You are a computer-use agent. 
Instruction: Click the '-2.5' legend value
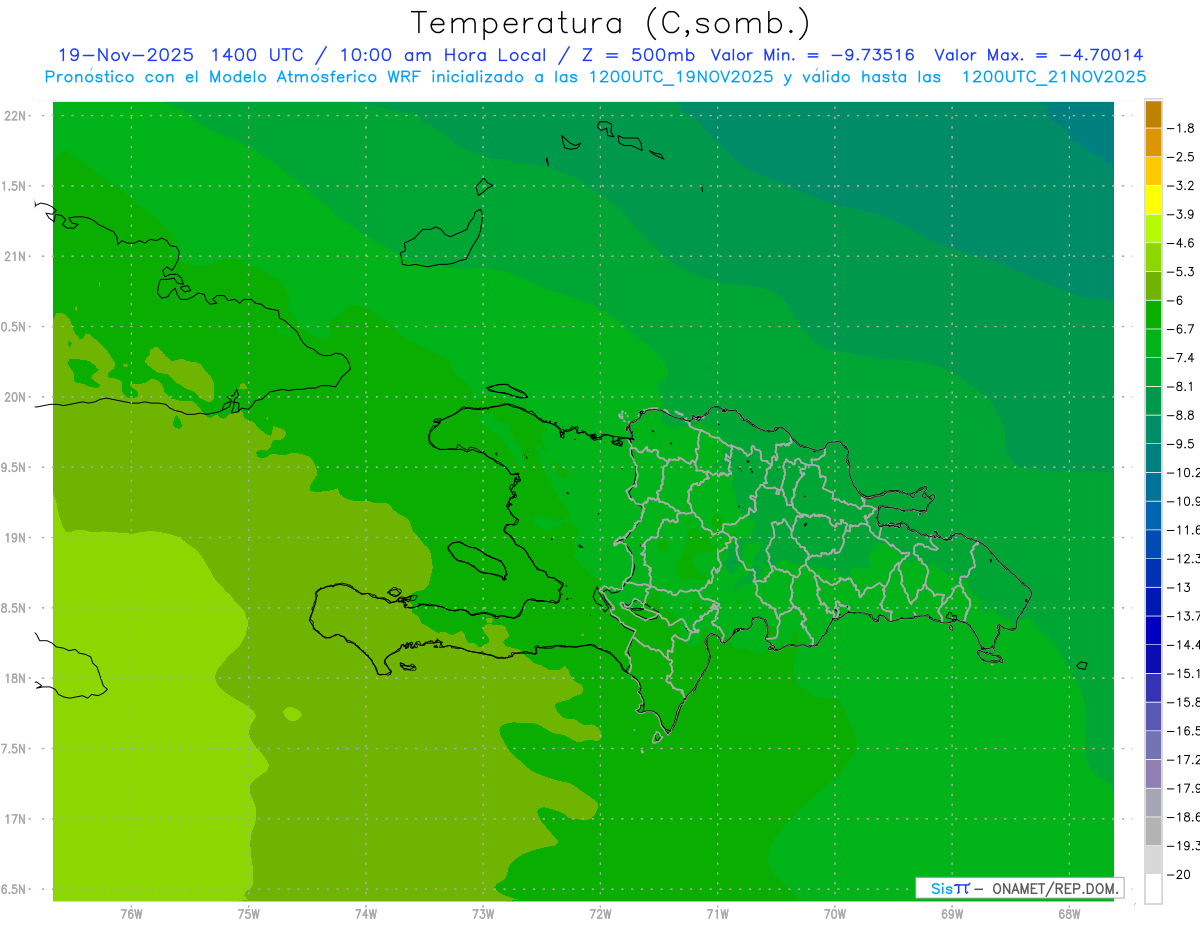(1181, 157)
